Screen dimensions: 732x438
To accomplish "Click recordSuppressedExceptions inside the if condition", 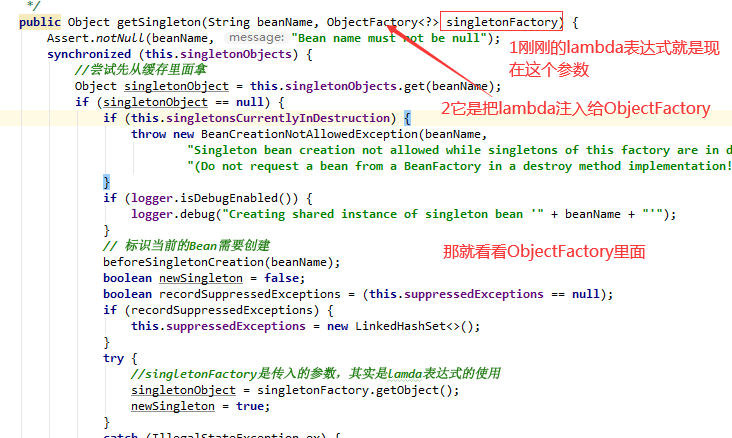I will pos(222,310).
